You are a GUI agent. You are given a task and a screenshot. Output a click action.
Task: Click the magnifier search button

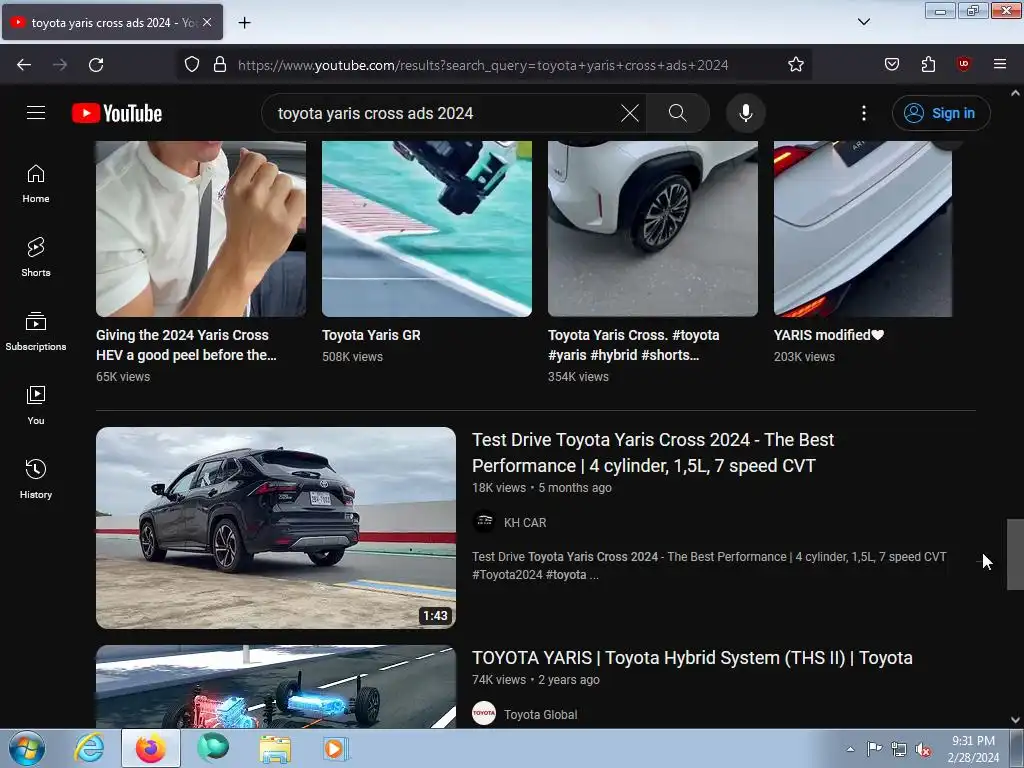[678, 113]
